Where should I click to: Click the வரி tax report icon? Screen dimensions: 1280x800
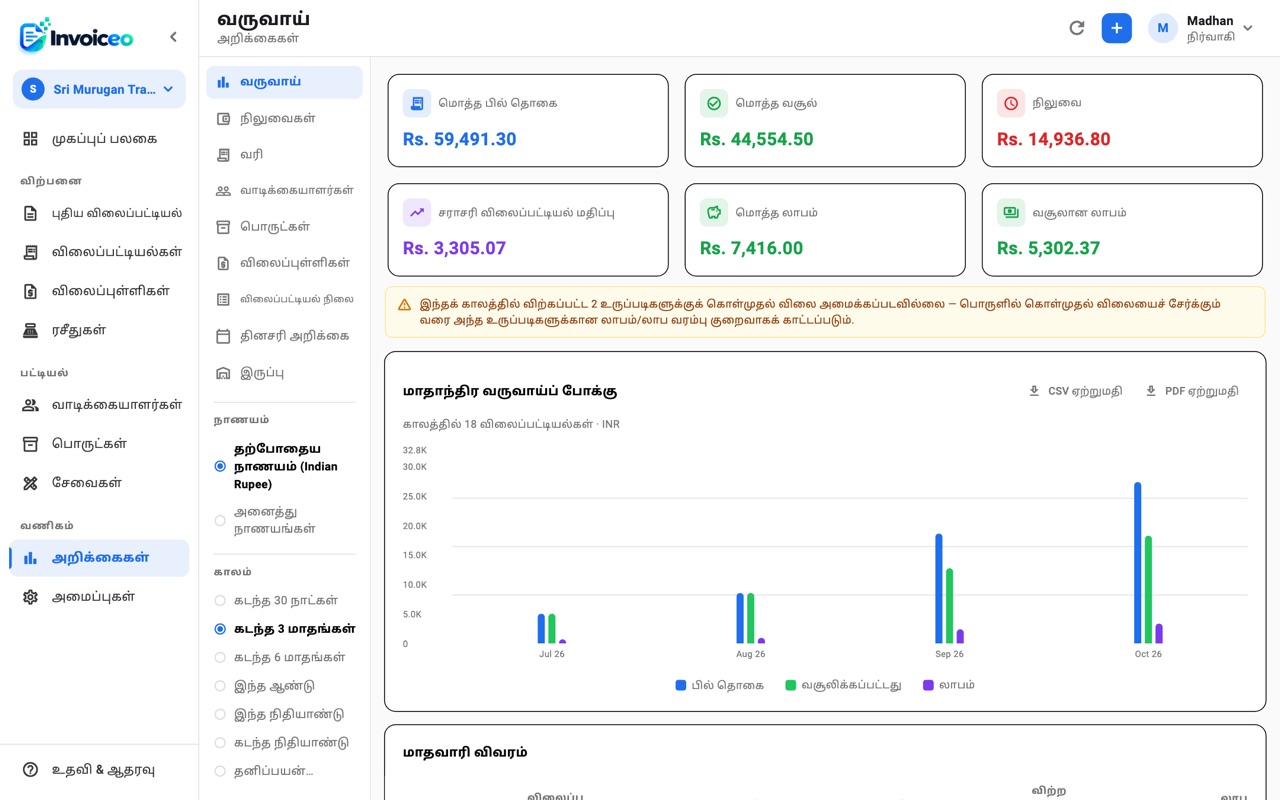[x=223, y=155]
